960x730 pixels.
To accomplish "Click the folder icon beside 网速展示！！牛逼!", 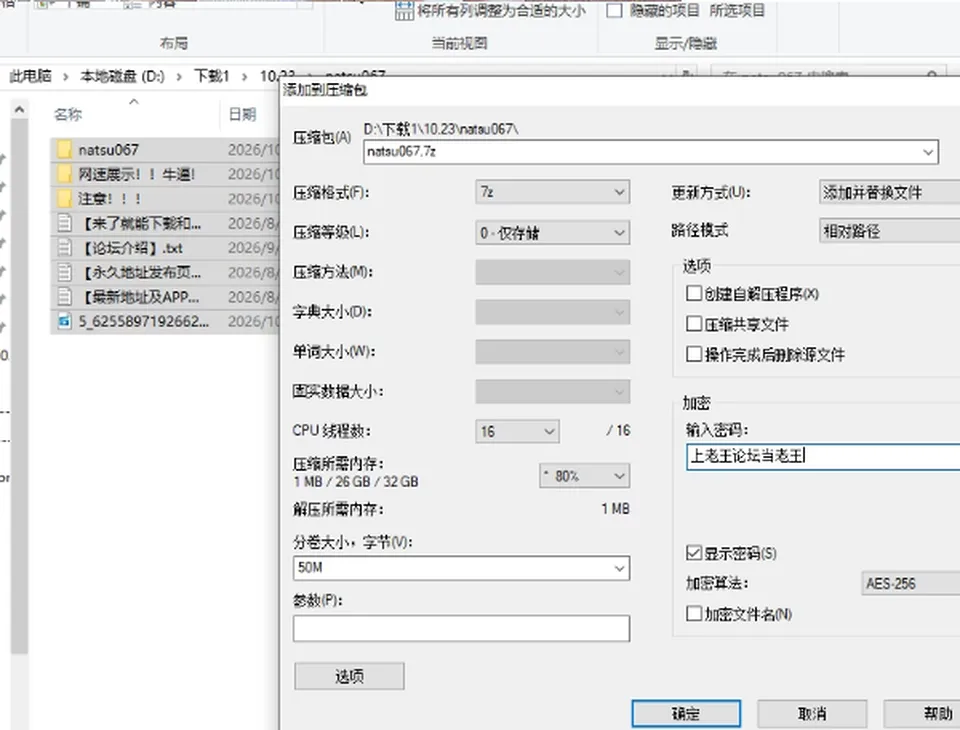I will 64,174.
